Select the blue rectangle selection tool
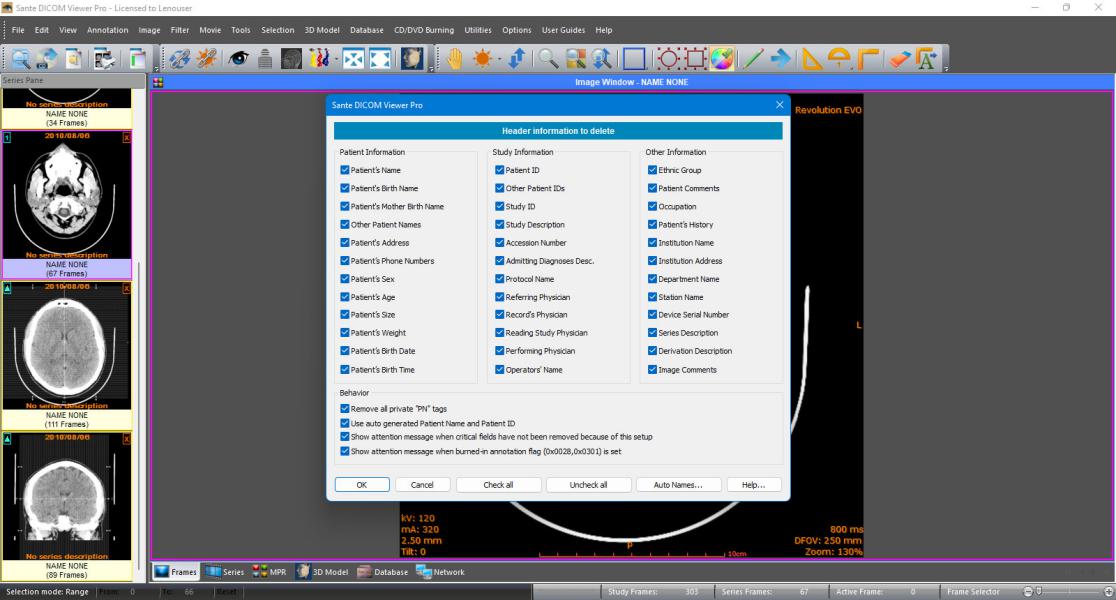This screenshot has width=1116, height=600. click(x=633, y=58)
